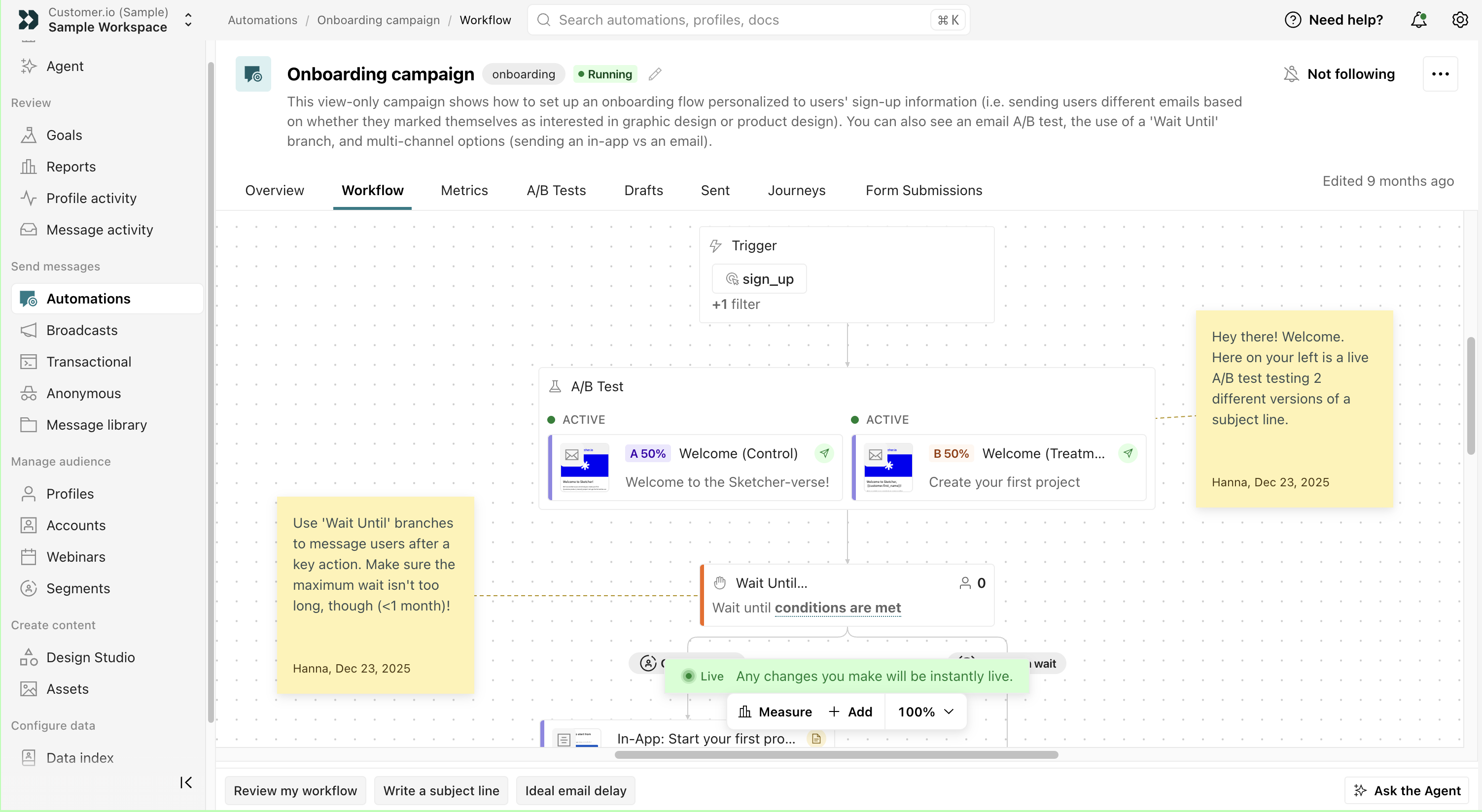
Task: Open the Journeys tab
Action: (796, 190)
